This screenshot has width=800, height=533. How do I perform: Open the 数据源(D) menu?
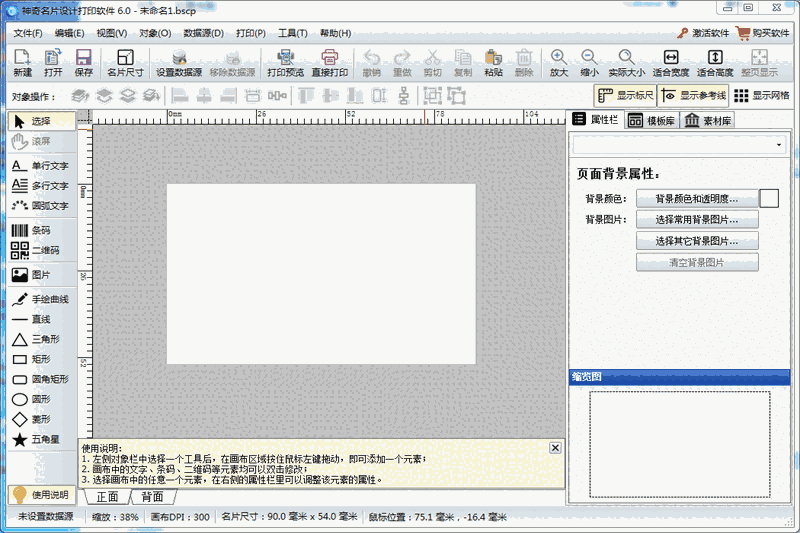point(204,33)
